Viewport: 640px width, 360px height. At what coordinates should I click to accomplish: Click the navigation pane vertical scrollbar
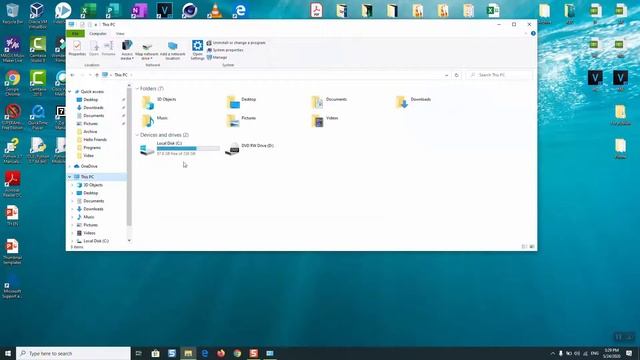click(129, 157)
